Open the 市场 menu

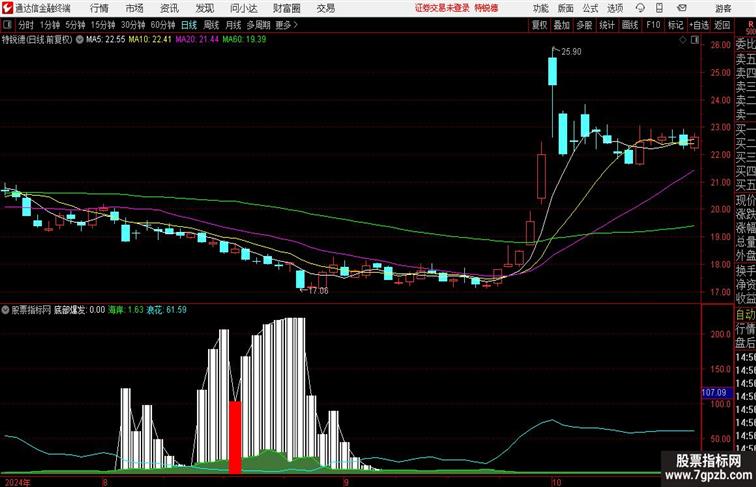[134, 8]
